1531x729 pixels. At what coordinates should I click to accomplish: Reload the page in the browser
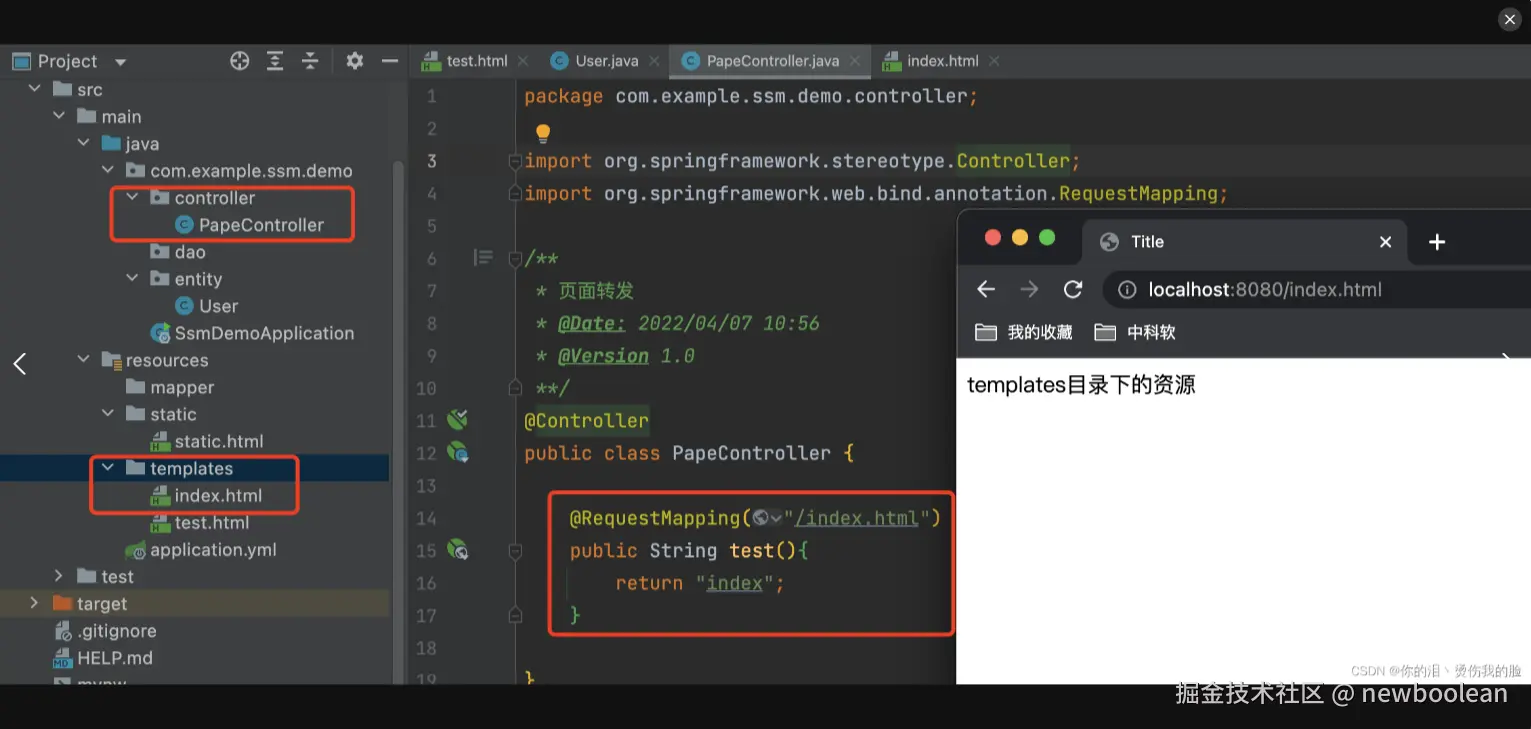click(x=1073, y=289)
